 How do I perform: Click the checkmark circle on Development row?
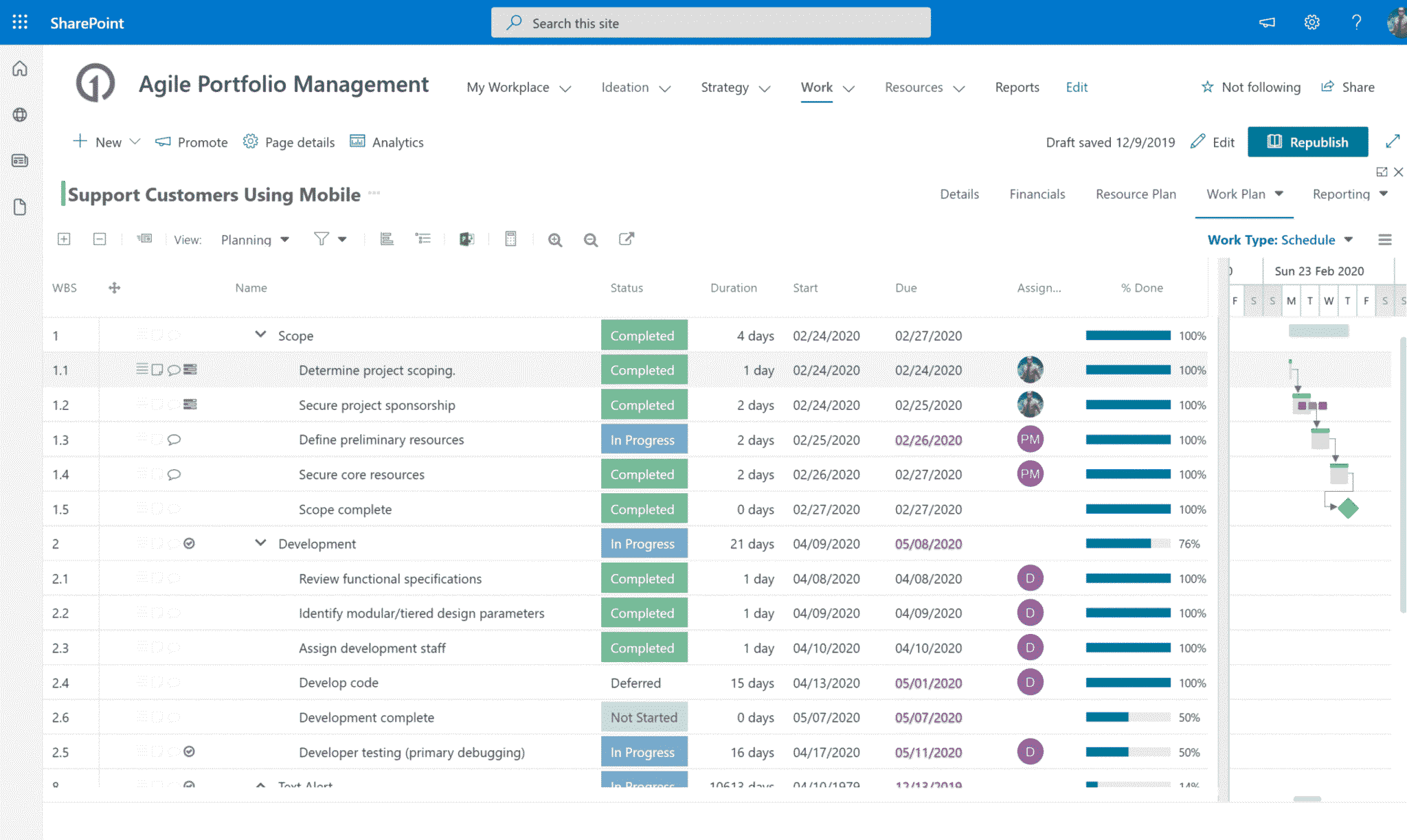(x=190, y=543)
